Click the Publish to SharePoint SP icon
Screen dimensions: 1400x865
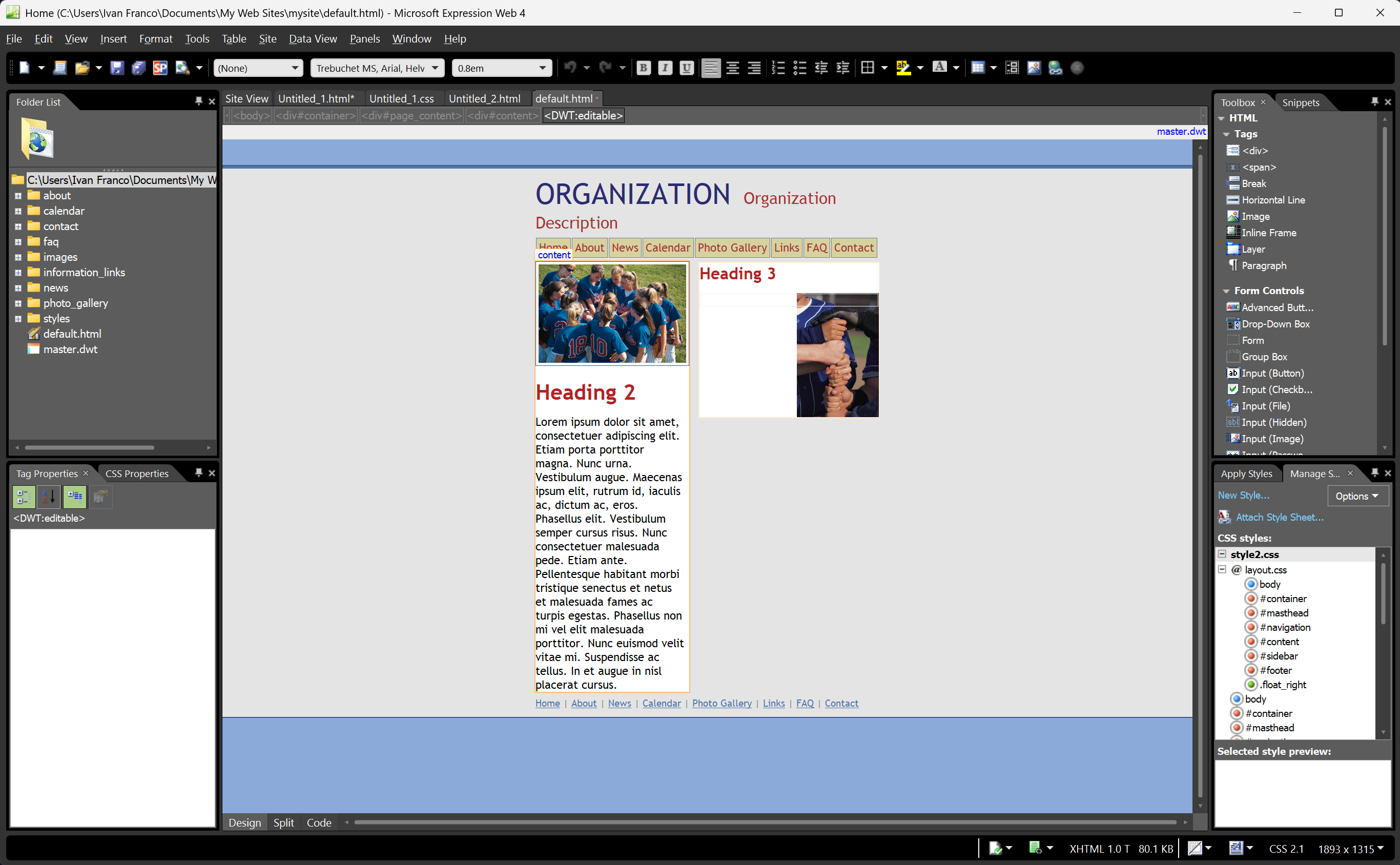(x=160, y=68)
